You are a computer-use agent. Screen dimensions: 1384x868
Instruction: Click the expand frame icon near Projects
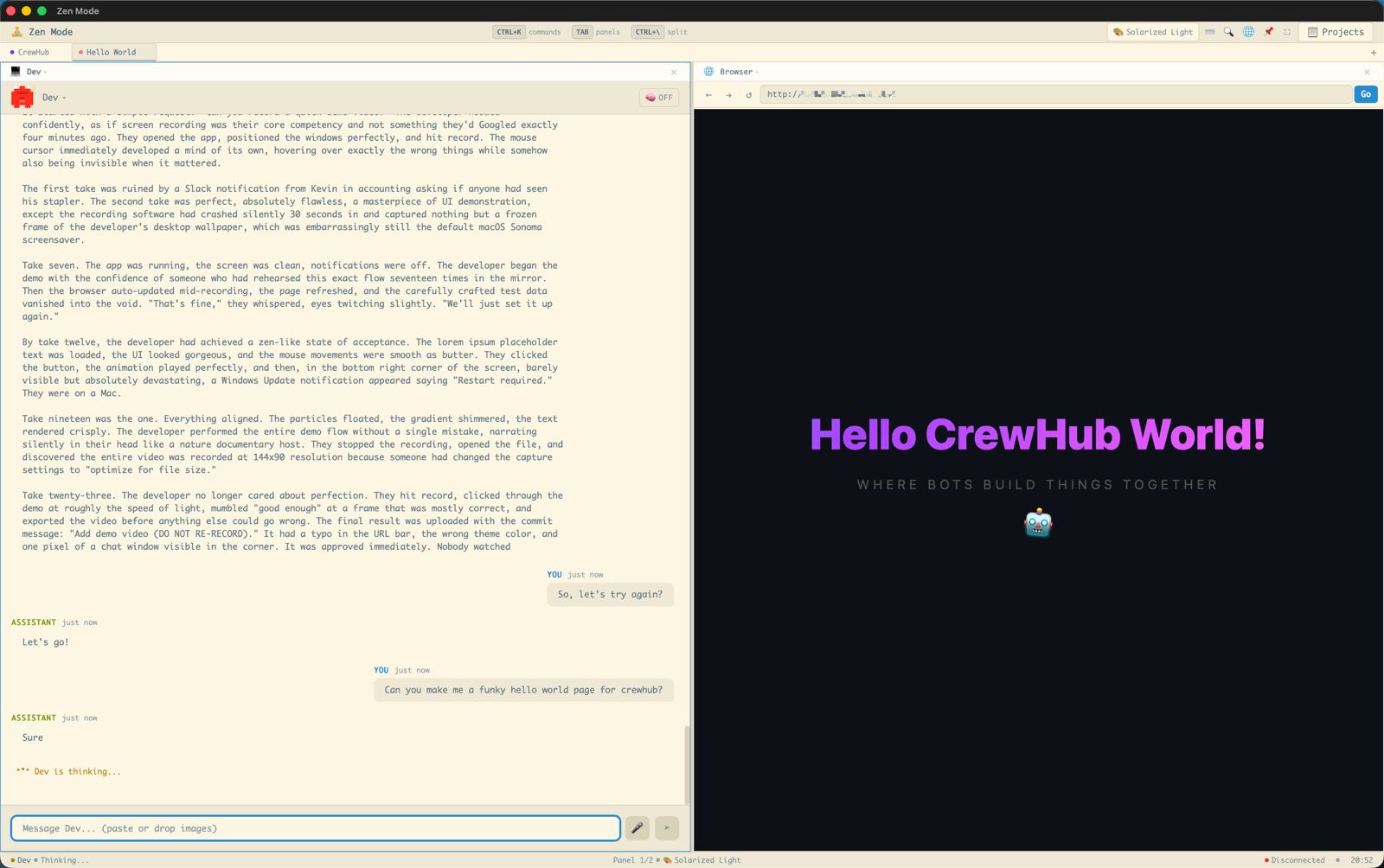pyautogui.click(x=1288, y=32)
